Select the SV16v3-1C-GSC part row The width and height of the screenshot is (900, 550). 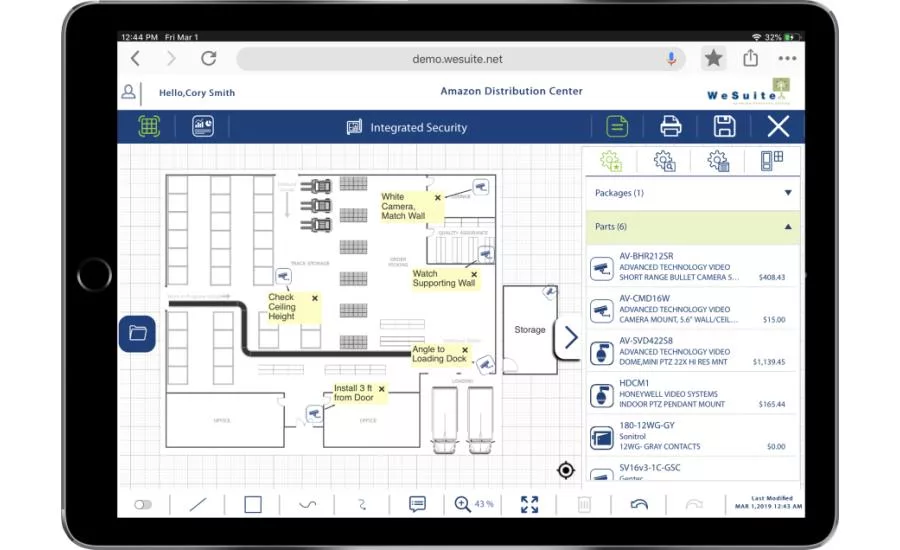click(693, 471)
